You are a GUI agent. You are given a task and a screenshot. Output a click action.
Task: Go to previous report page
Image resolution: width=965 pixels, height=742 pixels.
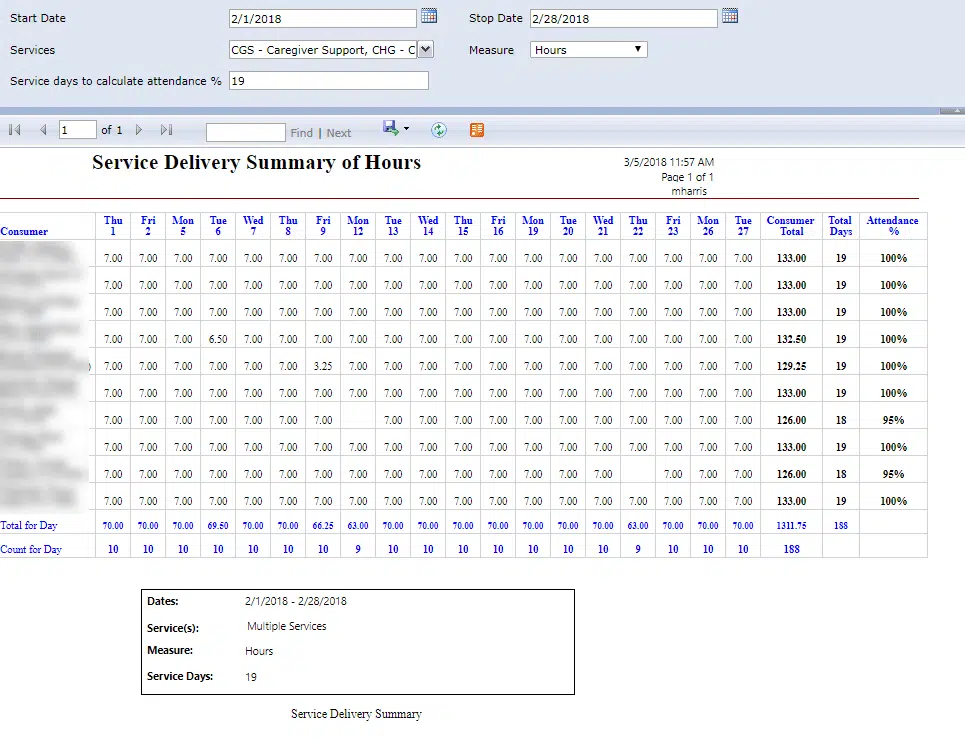[x=43, y=130]
